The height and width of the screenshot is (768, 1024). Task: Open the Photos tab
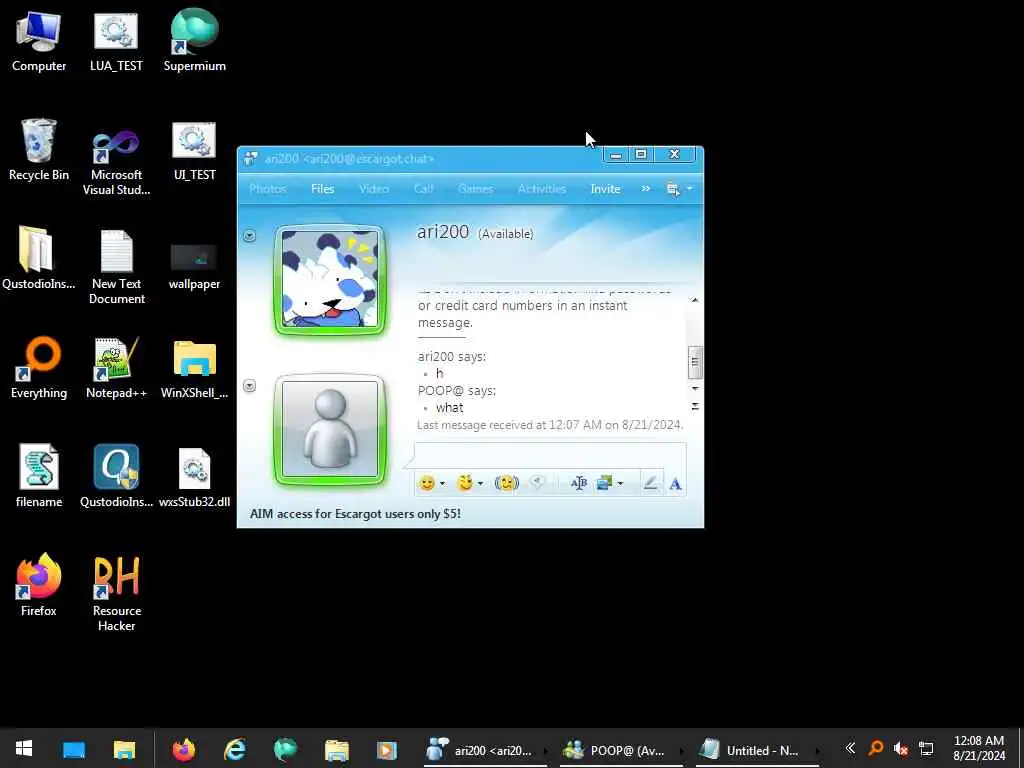pyautogui.click(x=268, y=189)
